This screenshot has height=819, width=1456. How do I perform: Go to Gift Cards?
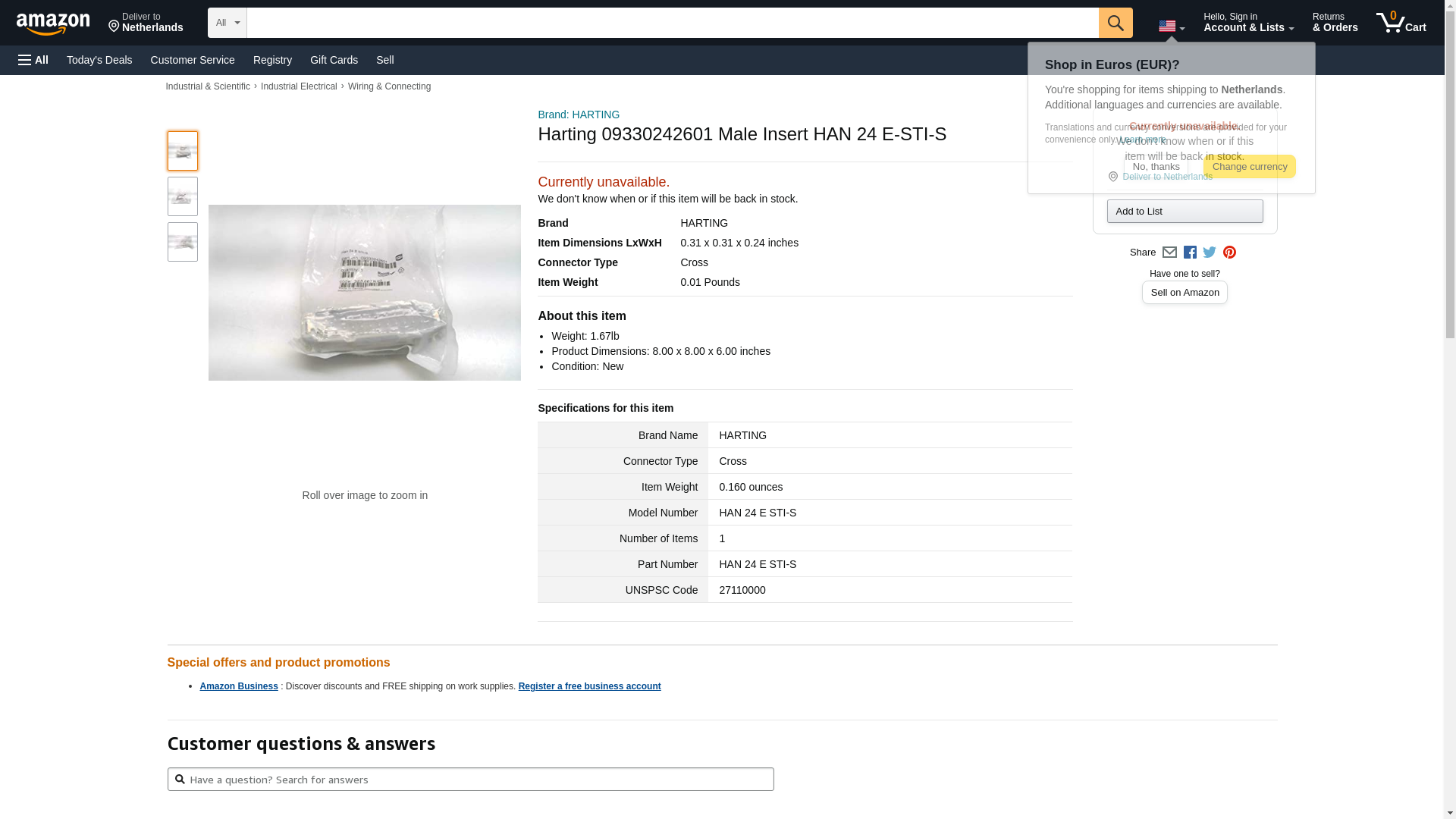click(334, 60)
